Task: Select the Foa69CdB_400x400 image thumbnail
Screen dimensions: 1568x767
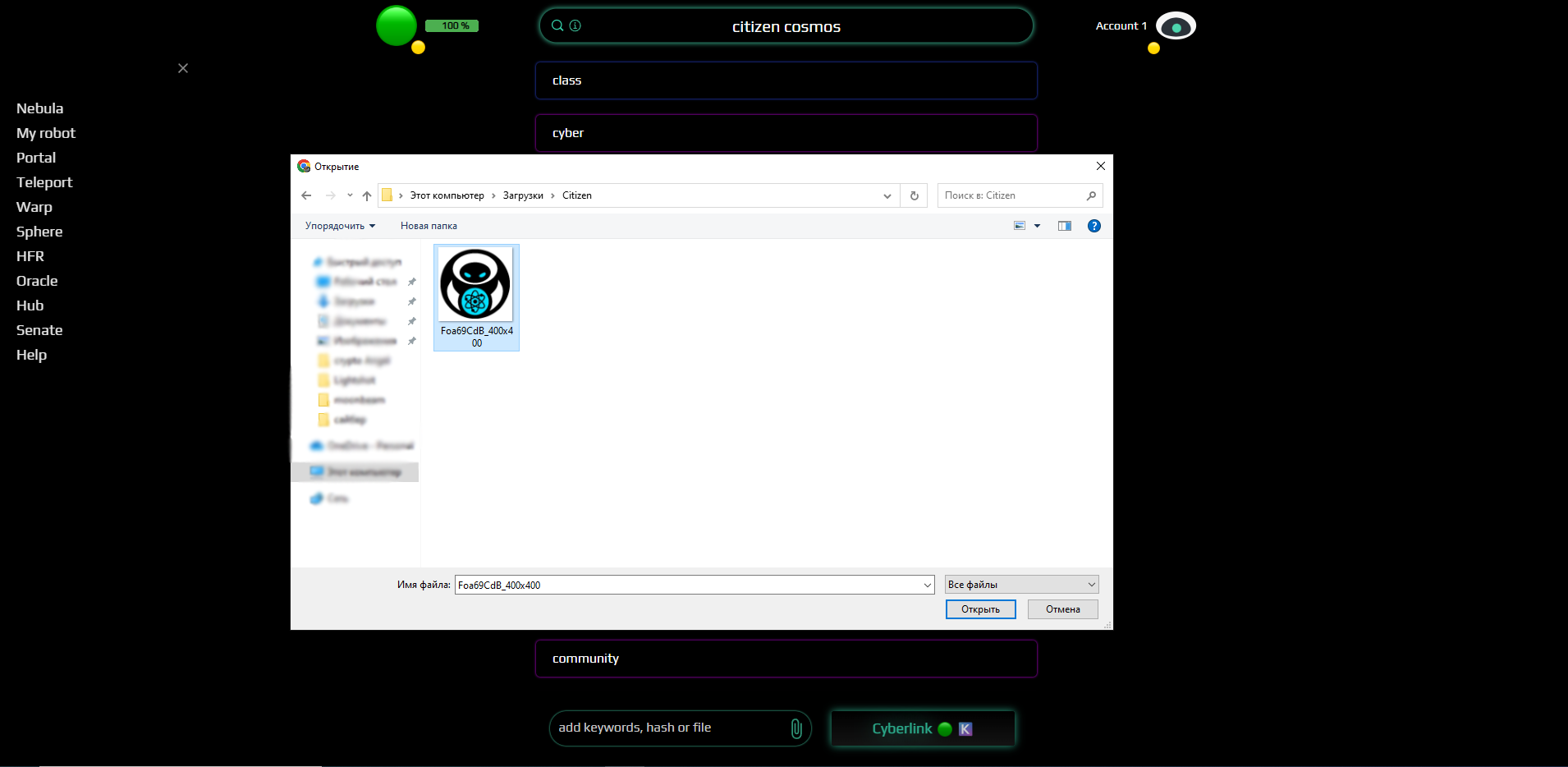Action: pos(476,297)
